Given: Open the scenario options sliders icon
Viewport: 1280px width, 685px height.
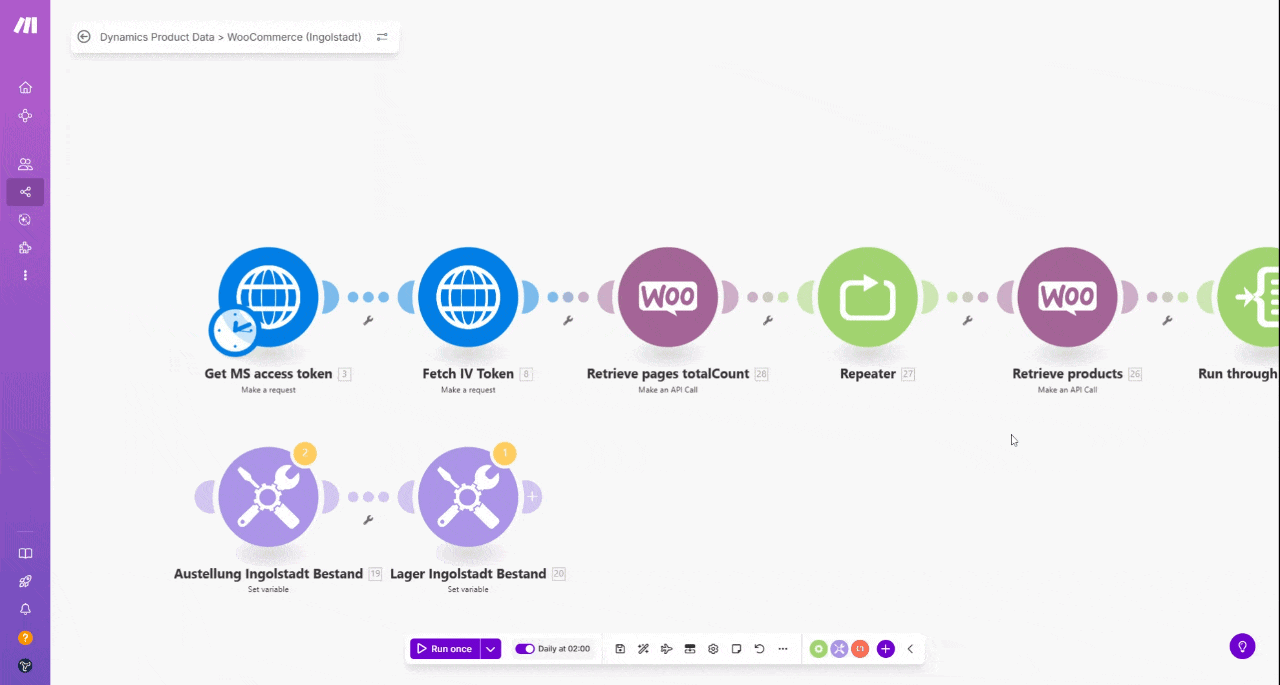Looking at the screenshot, I should tap(382, 37).
